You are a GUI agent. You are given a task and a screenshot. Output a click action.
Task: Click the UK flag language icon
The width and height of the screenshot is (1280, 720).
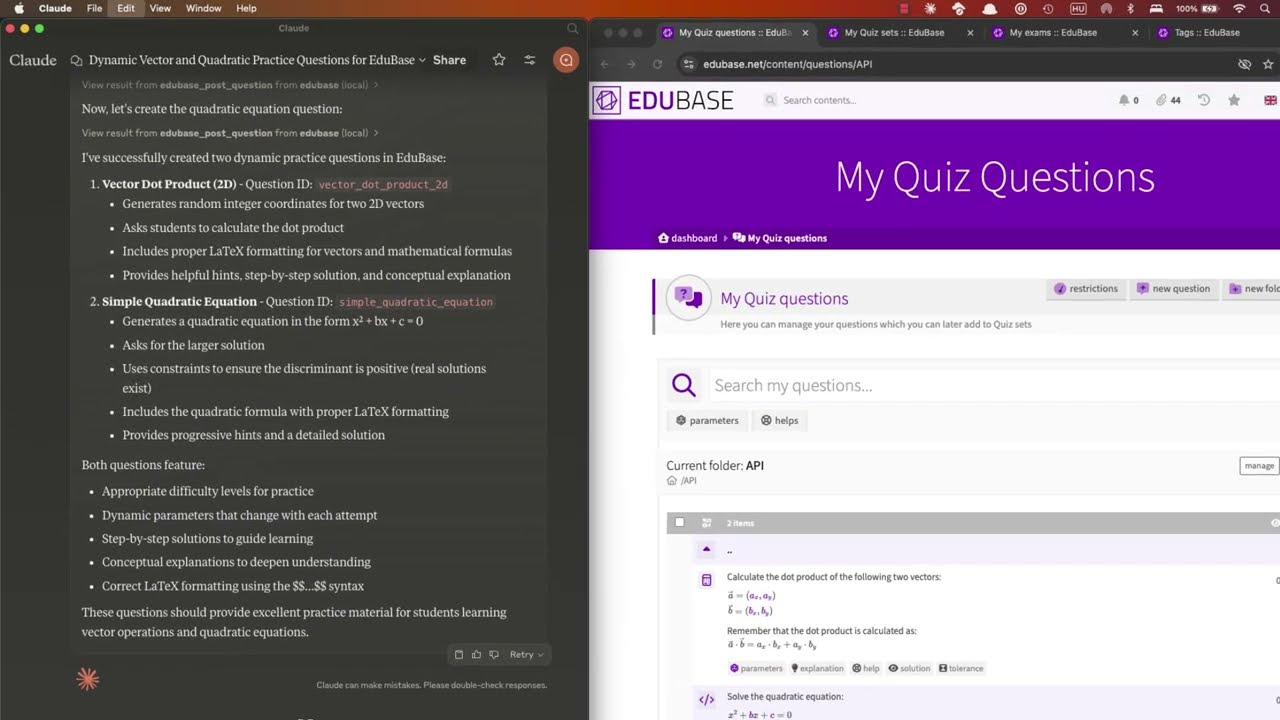[1270, 100]
